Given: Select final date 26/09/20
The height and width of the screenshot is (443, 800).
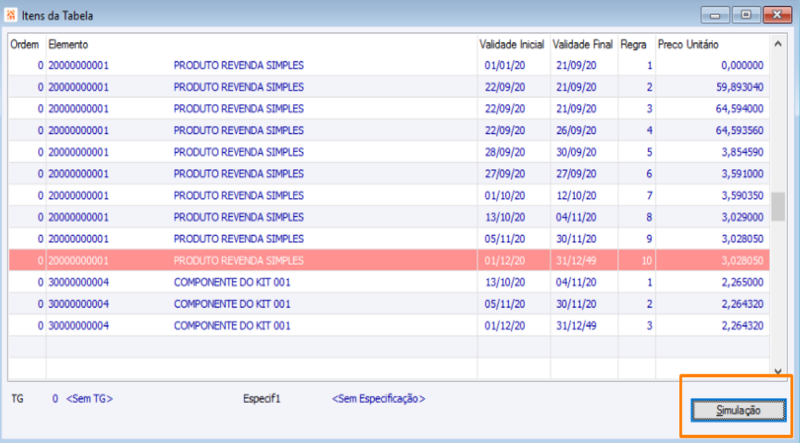Looking at the screenshot, I should click(576, 131).
